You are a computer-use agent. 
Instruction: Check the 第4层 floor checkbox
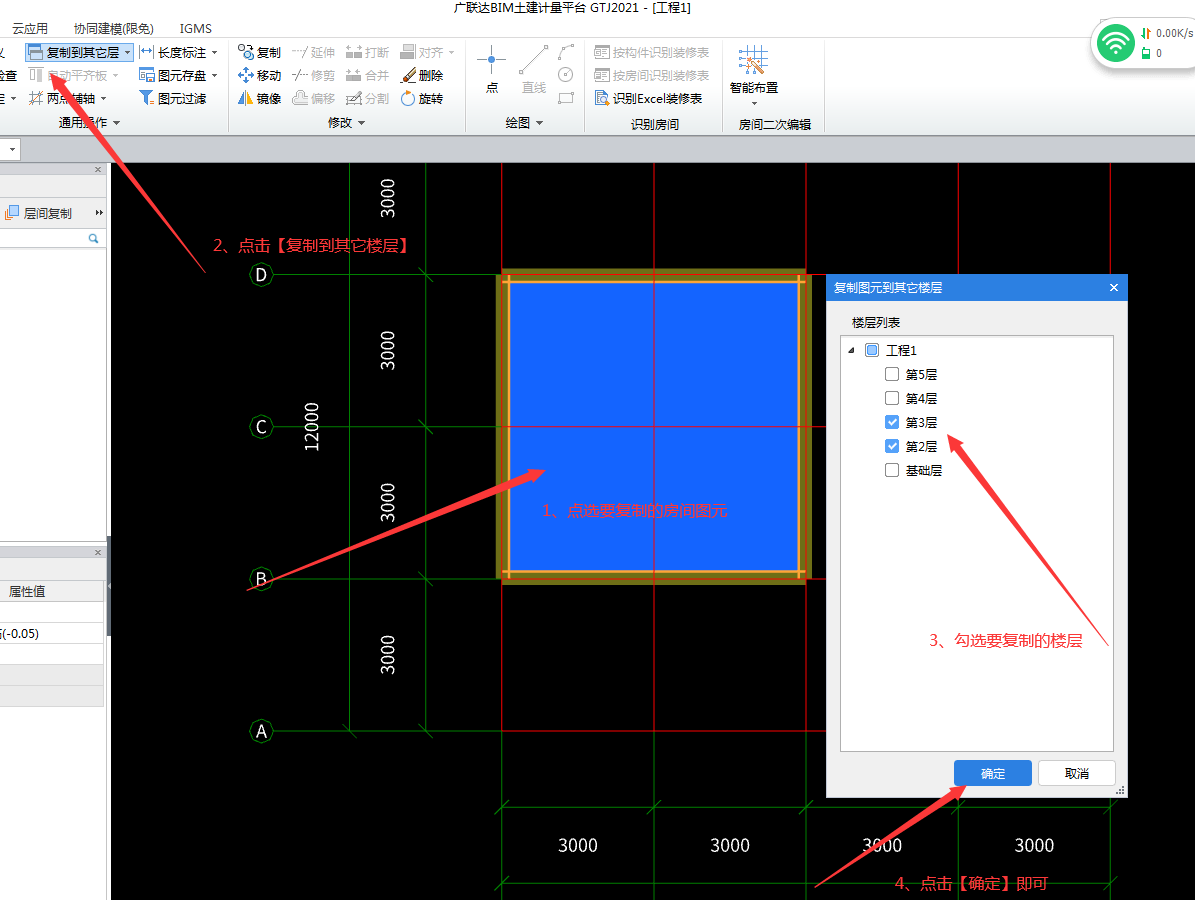(x=892, y=398)
